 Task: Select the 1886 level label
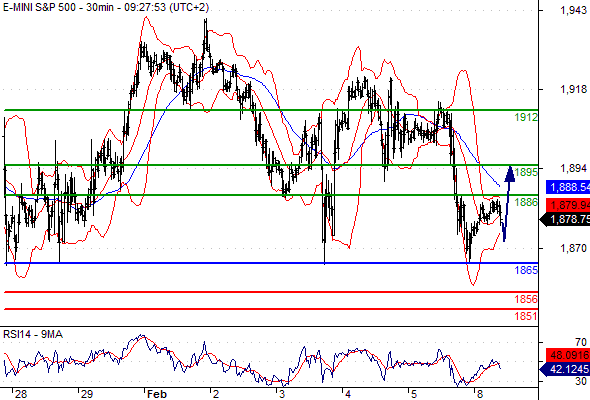(x=526, y=202)
